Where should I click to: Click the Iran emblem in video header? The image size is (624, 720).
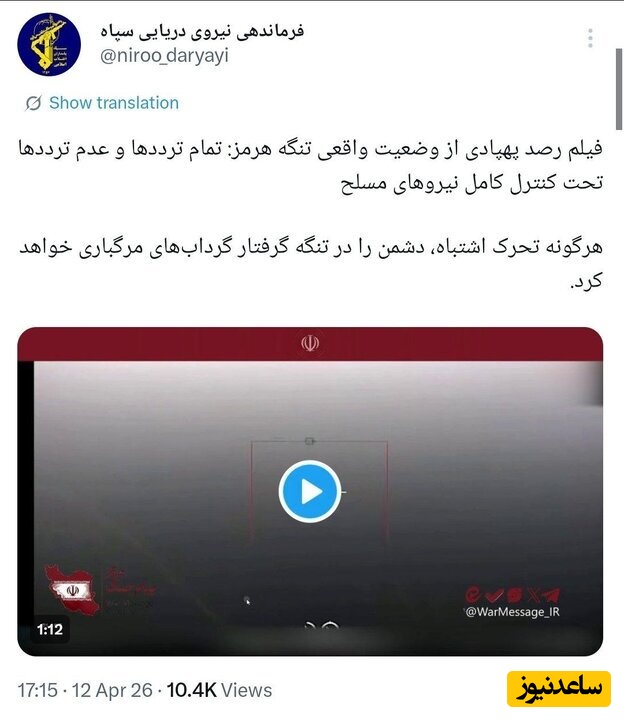(x=310, y=343)
